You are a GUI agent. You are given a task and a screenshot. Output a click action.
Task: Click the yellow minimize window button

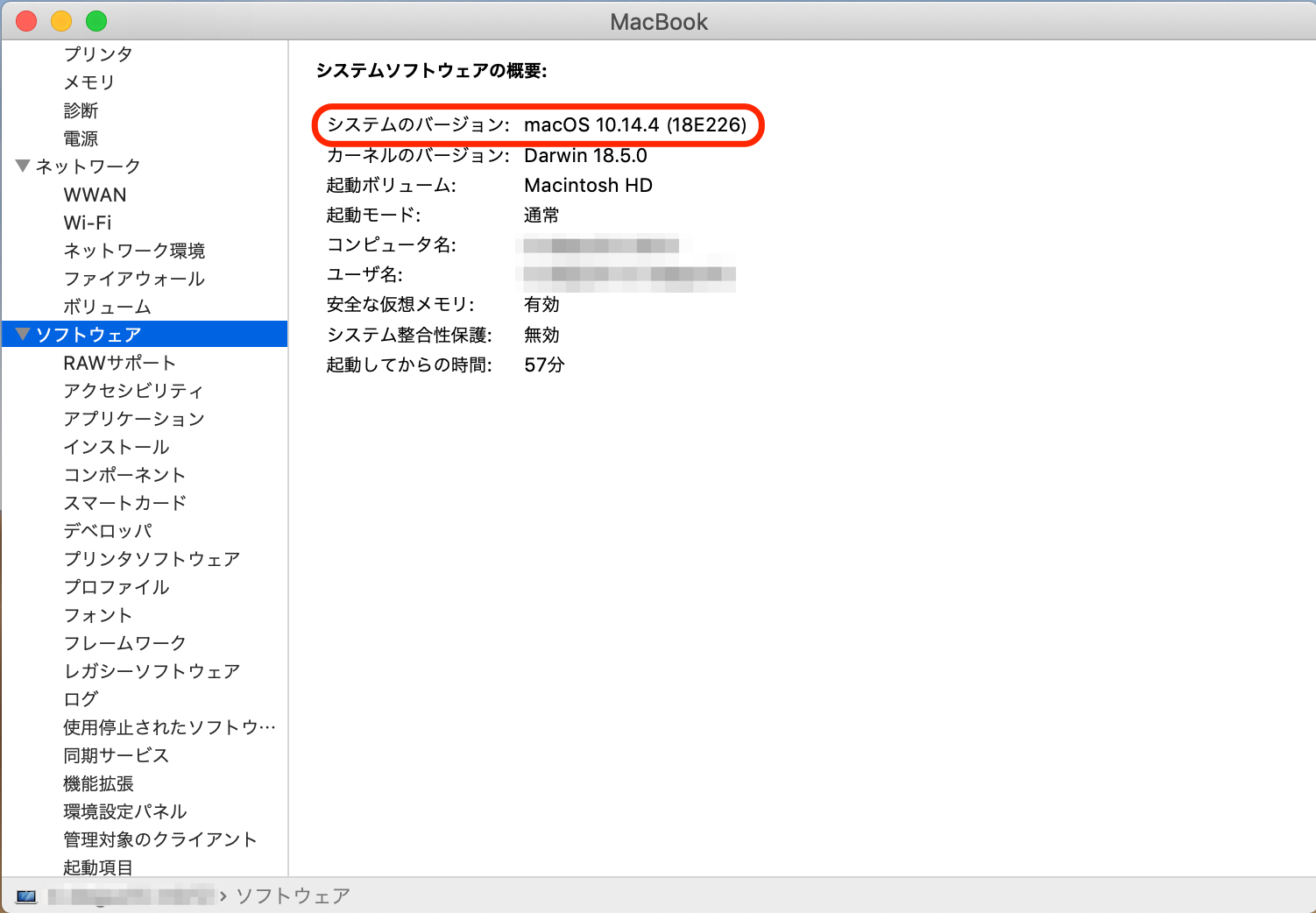point(61,21)
